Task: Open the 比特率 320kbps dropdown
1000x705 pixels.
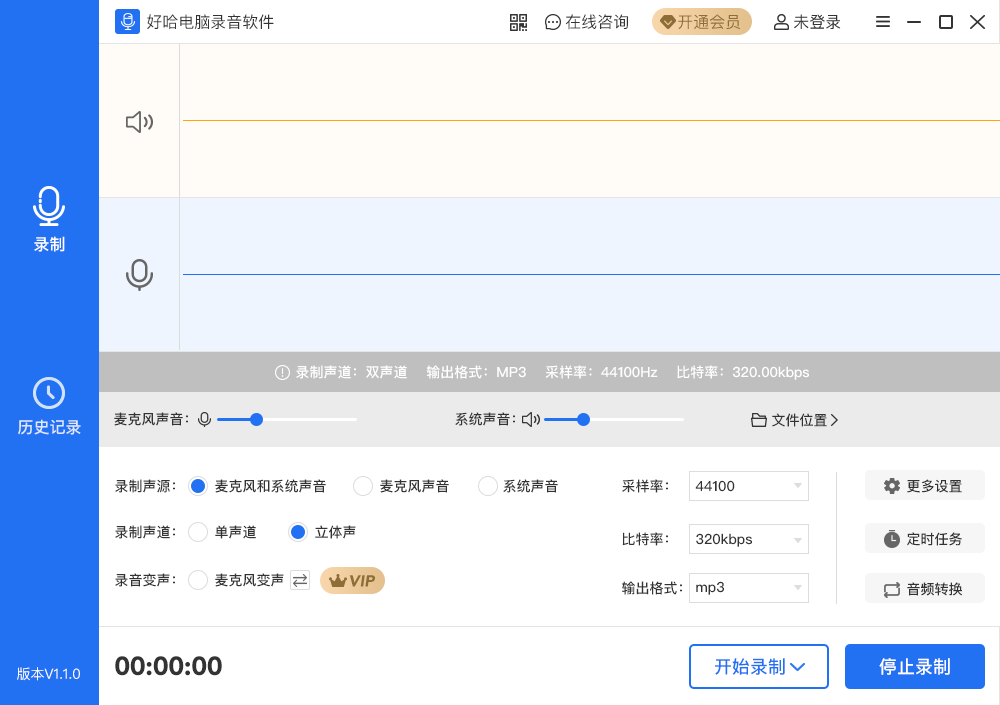Action: point(748,538)
